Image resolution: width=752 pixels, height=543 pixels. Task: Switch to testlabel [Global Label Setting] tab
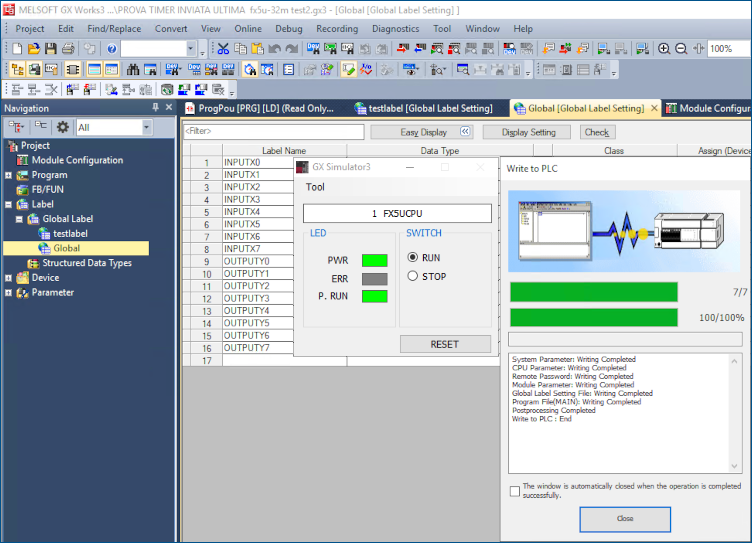[x=424, y=108]
